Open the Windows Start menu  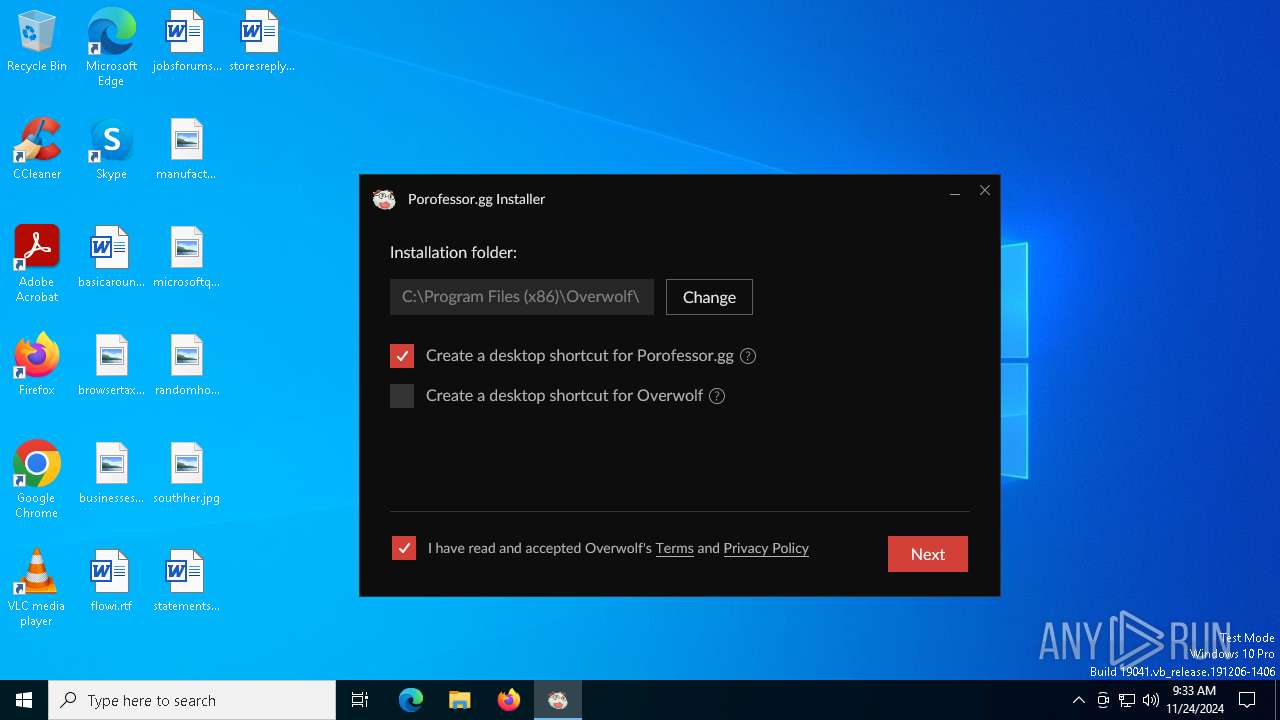tap(24, 700)
